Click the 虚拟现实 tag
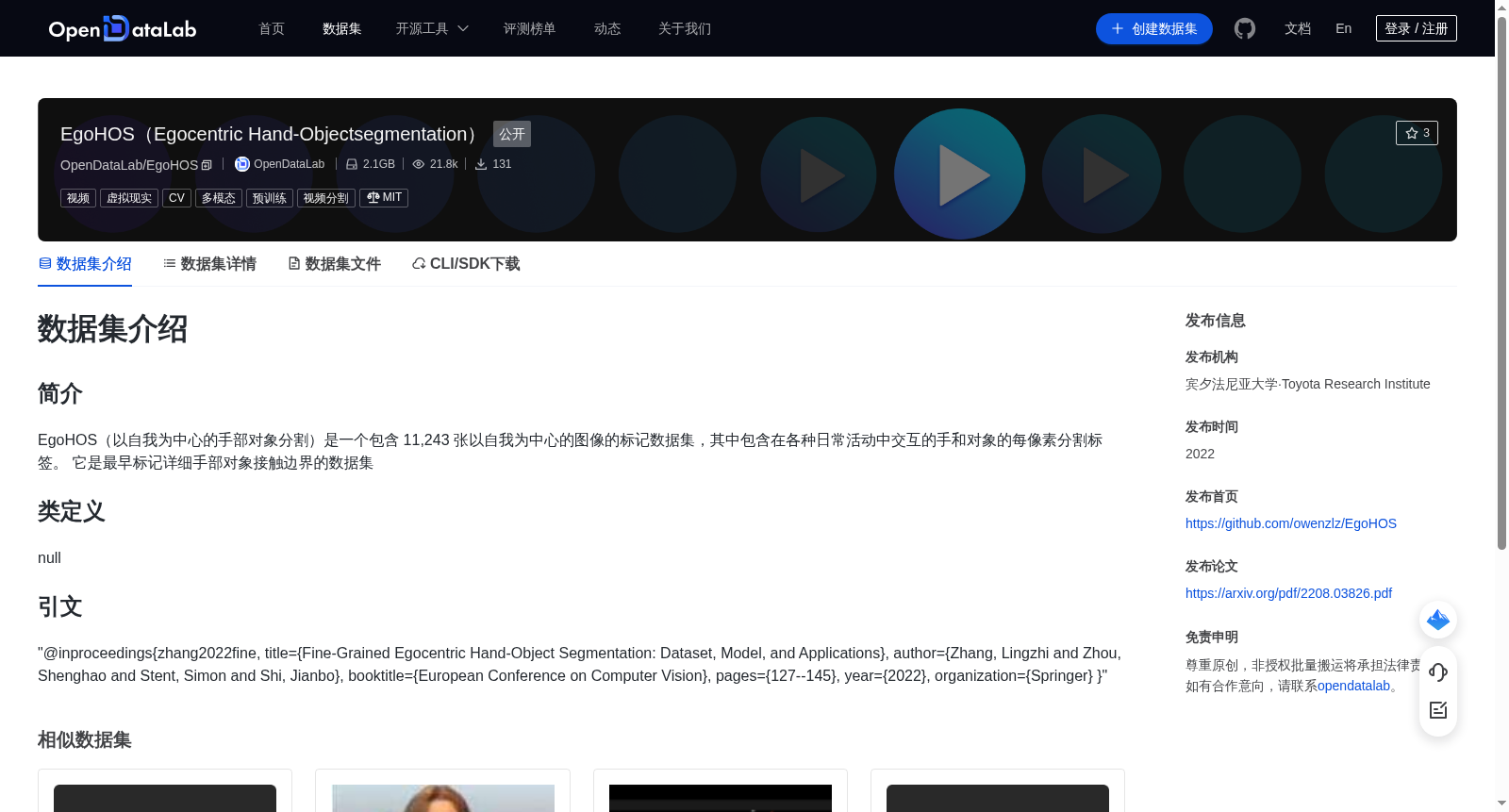This screenshot has height=812, width=1509. coord(129,198)
